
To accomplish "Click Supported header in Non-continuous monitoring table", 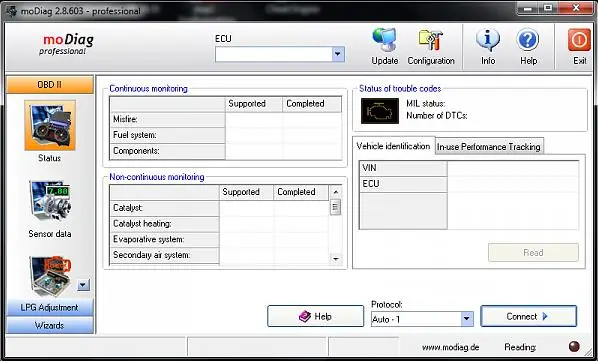I will coord(246,192).
